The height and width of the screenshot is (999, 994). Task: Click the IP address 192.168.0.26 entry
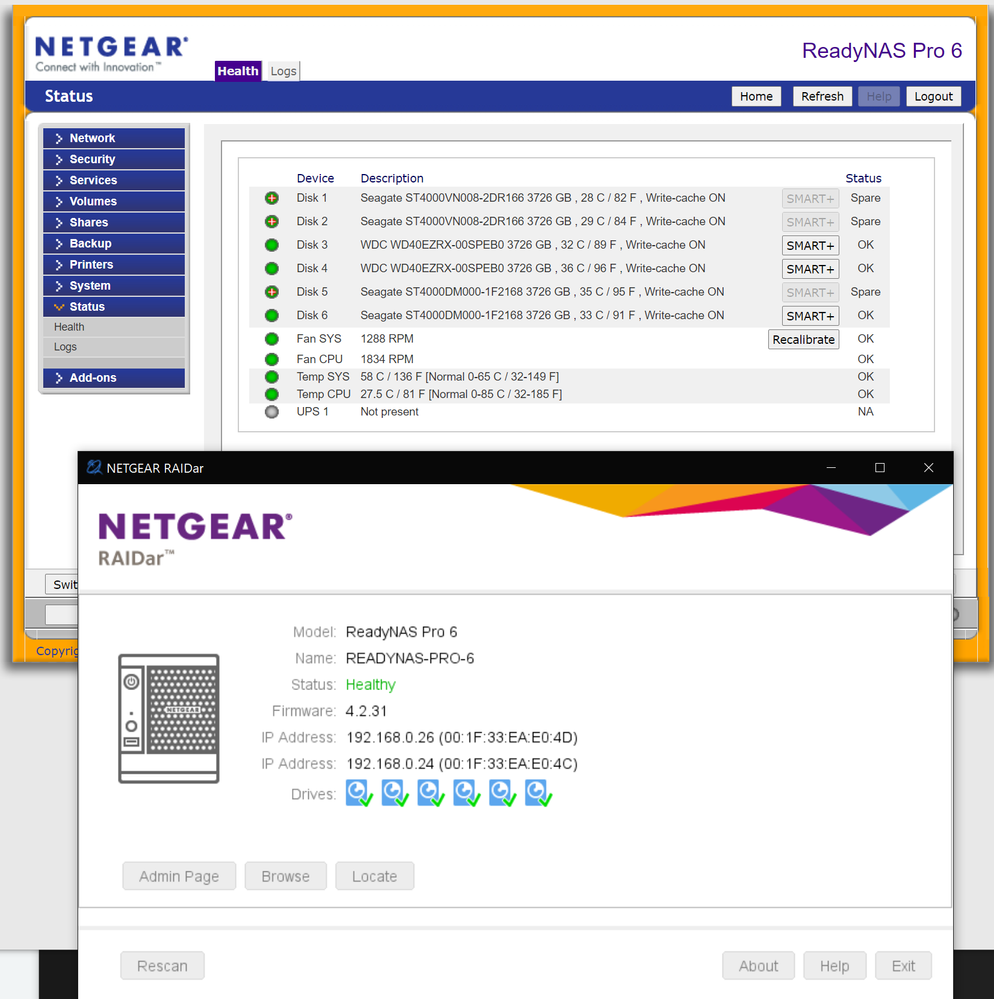462,738
